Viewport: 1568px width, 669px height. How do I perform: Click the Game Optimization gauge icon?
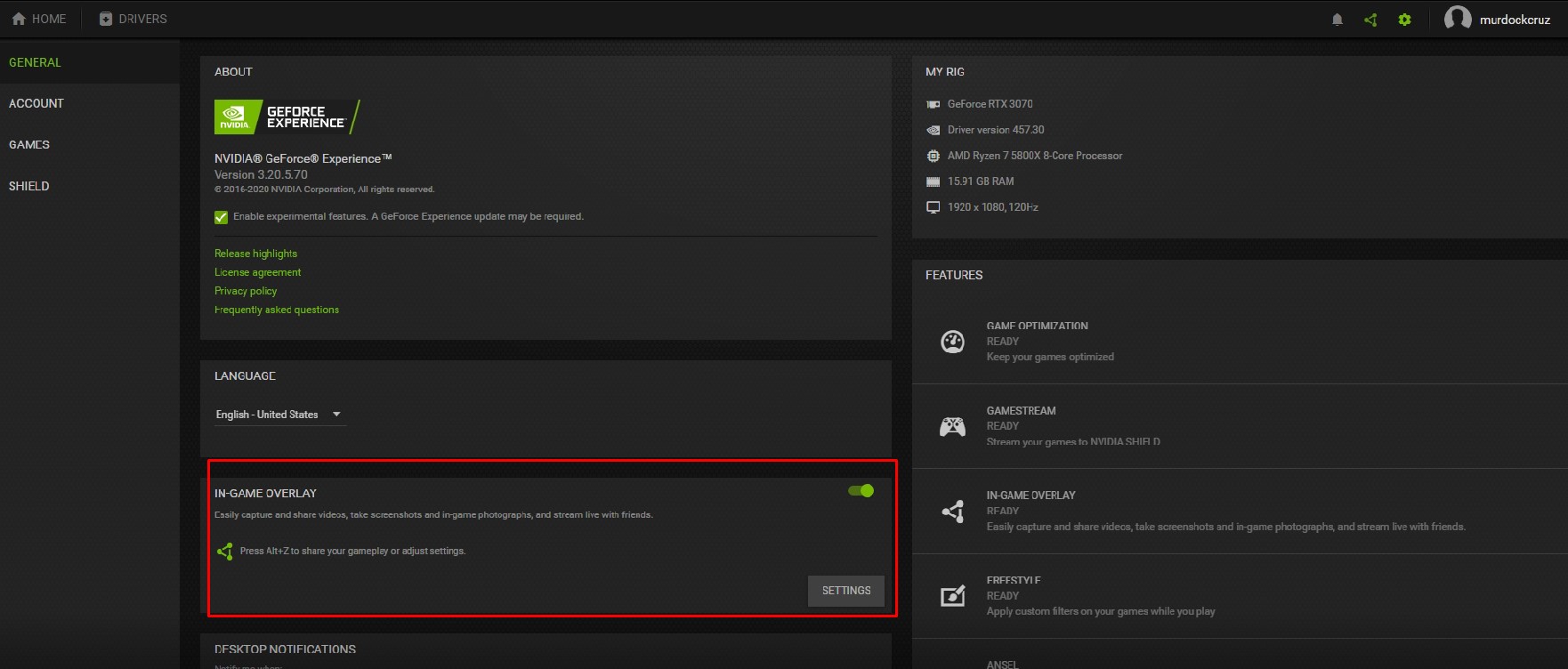952,342
